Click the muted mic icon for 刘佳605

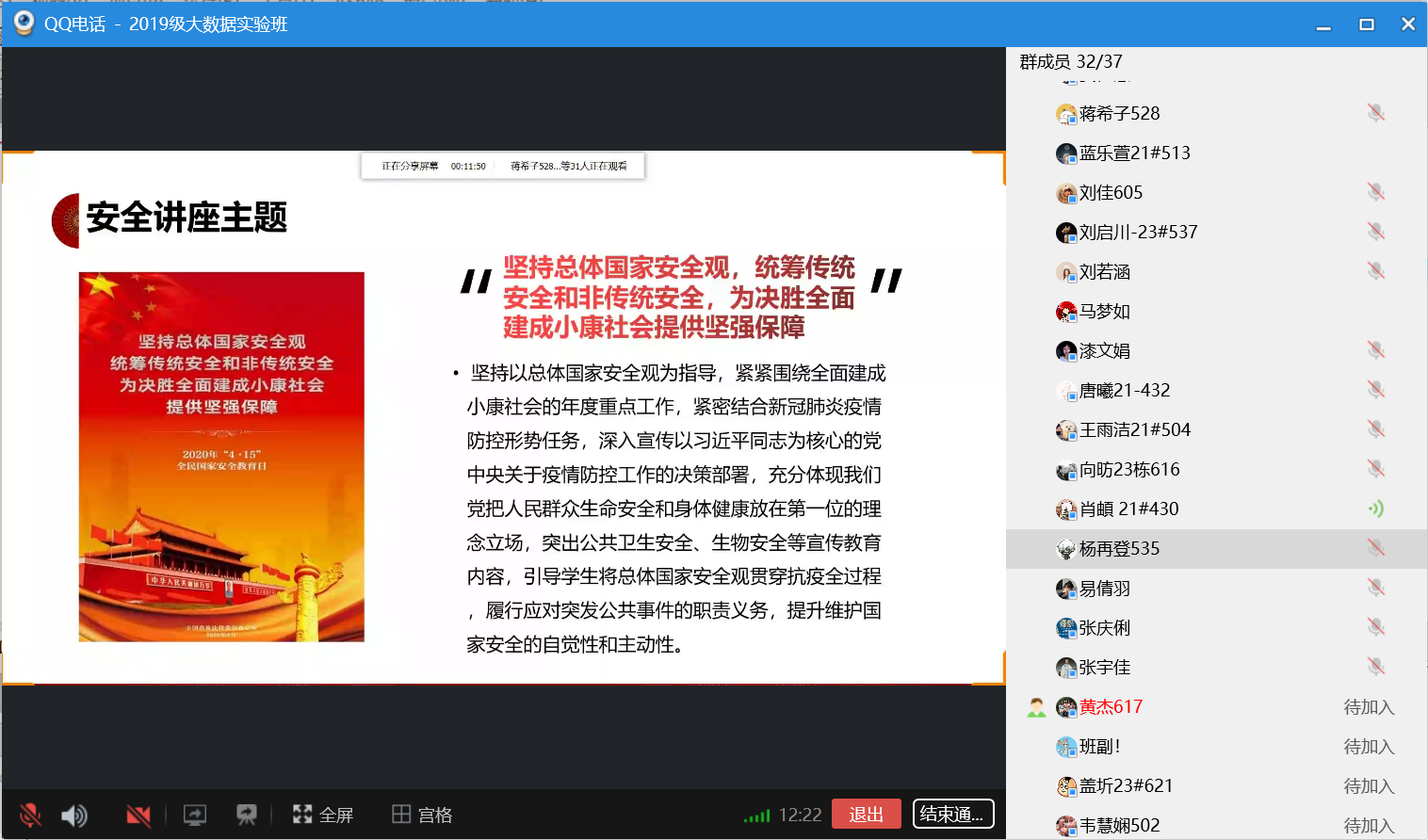click(1375, 192)
